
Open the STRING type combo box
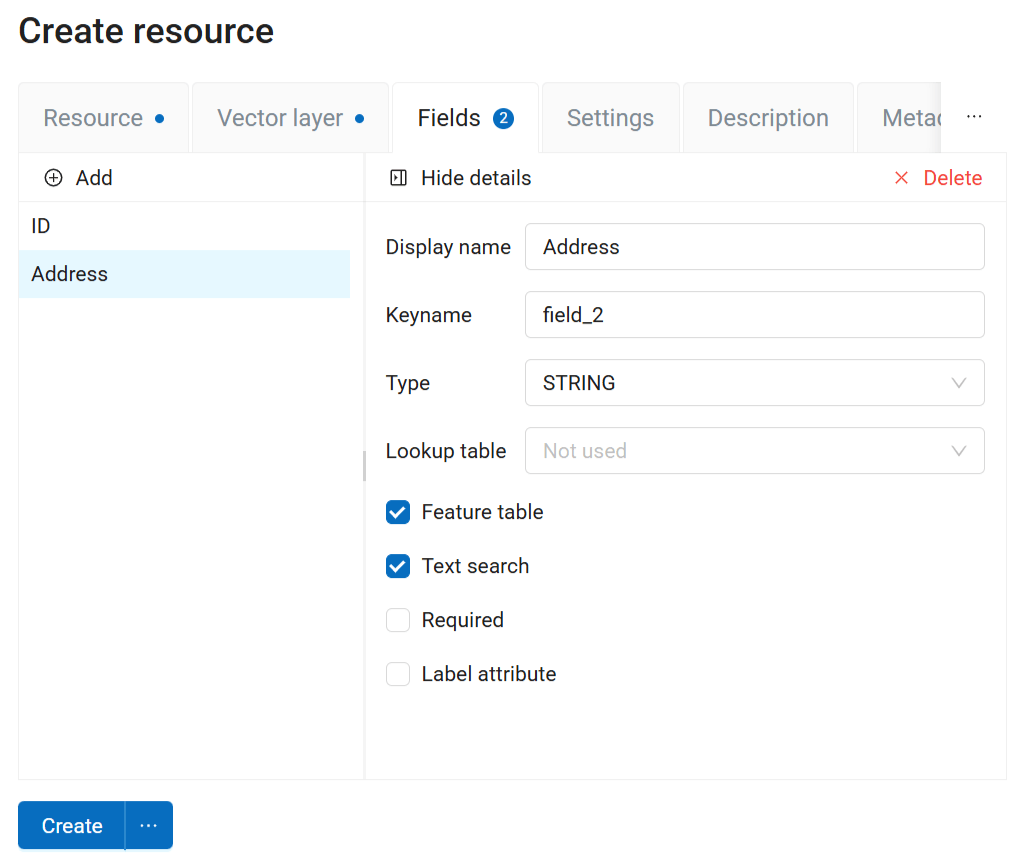(x=754, y=383)
